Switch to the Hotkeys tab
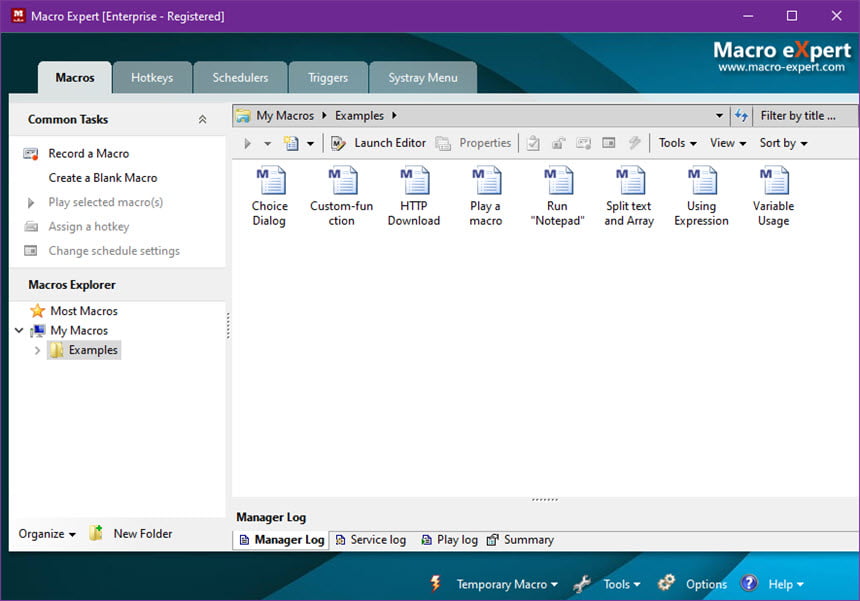 coord(152,78)
